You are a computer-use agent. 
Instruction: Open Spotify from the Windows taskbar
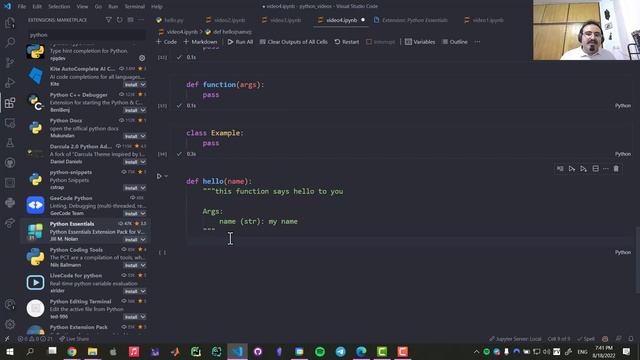[x=320, y=351]
